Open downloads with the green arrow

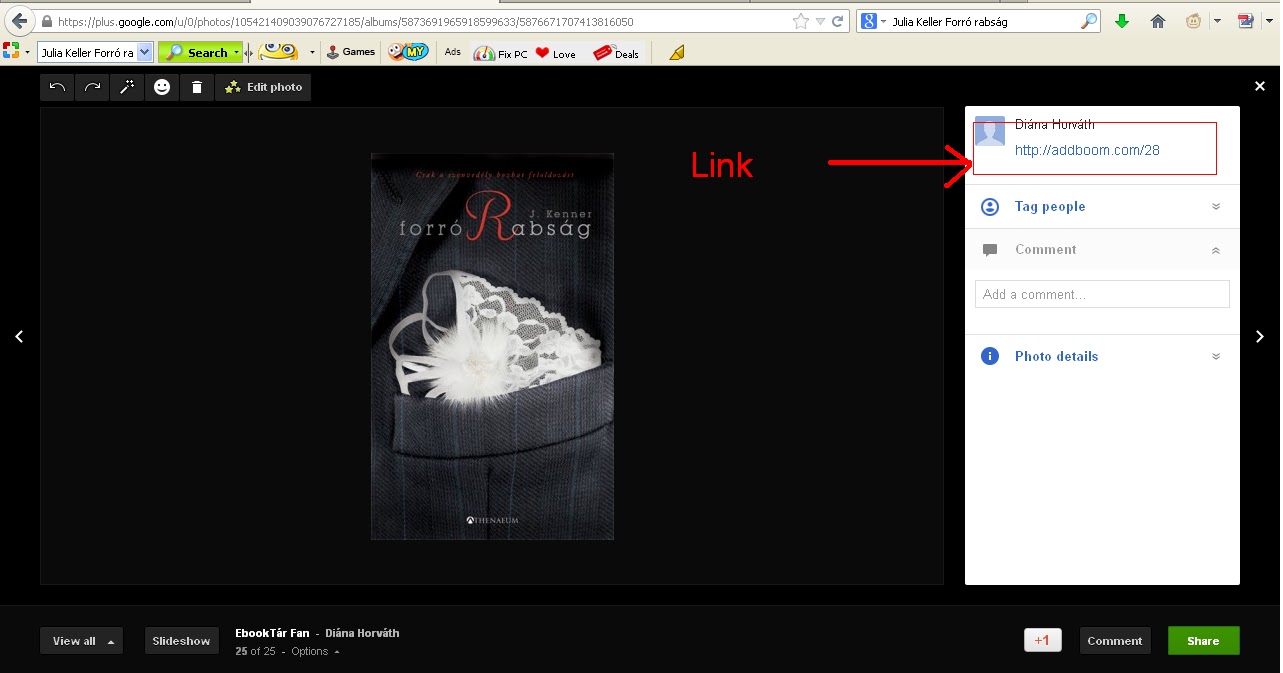click(x=1122, y=21)
